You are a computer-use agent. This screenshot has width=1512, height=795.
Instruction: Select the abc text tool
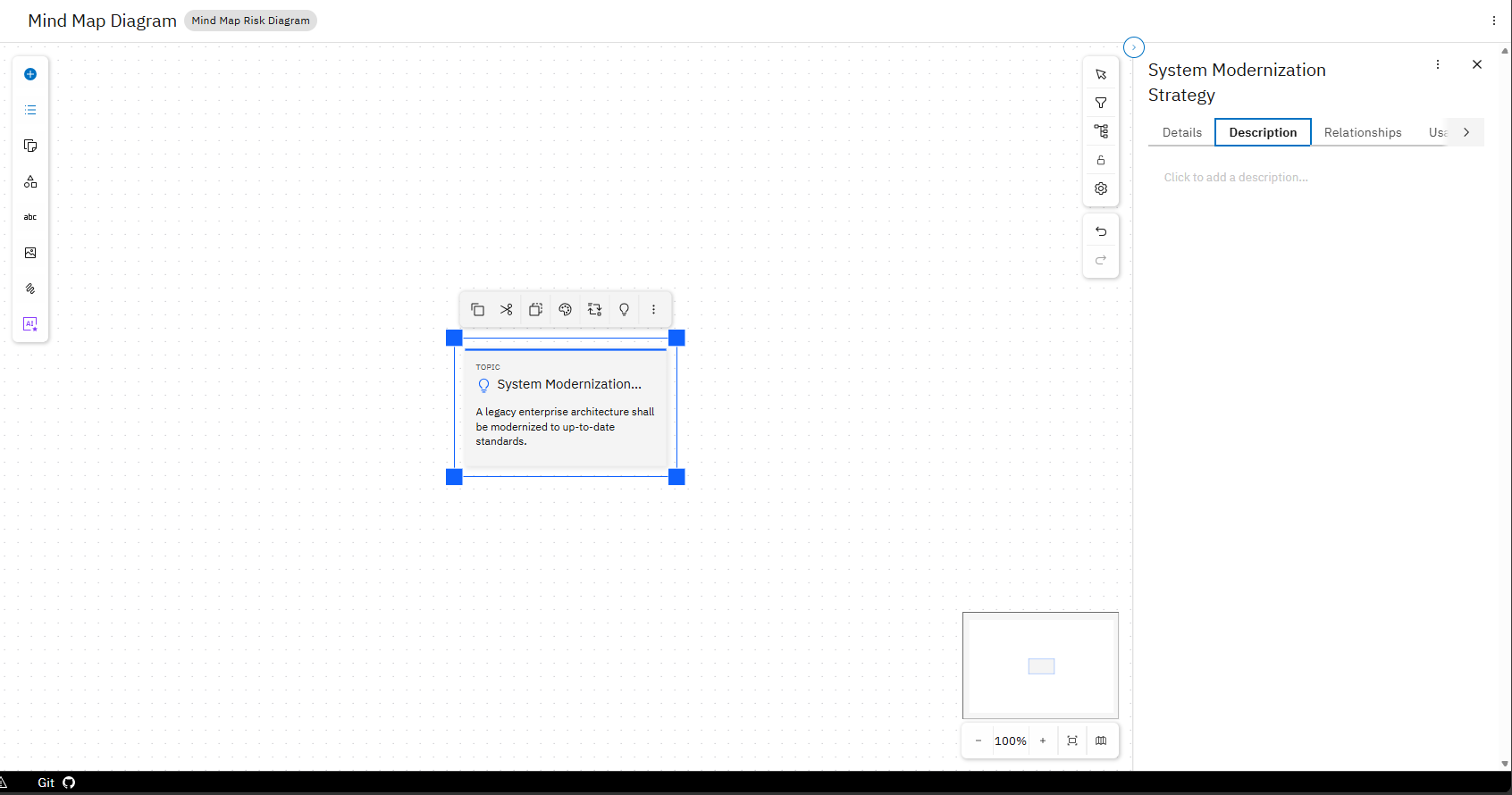coord(30,217)
